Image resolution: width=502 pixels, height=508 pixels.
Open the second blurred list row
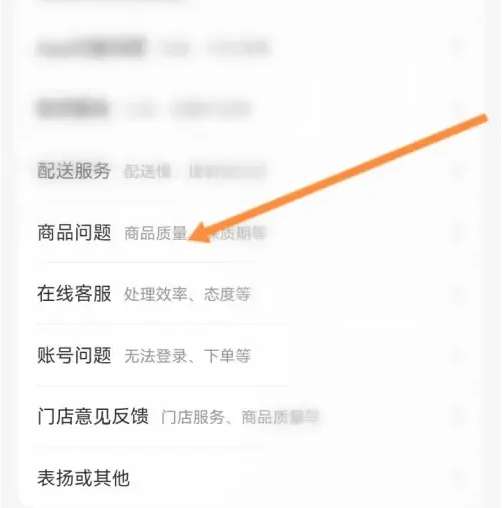point(251,109)
